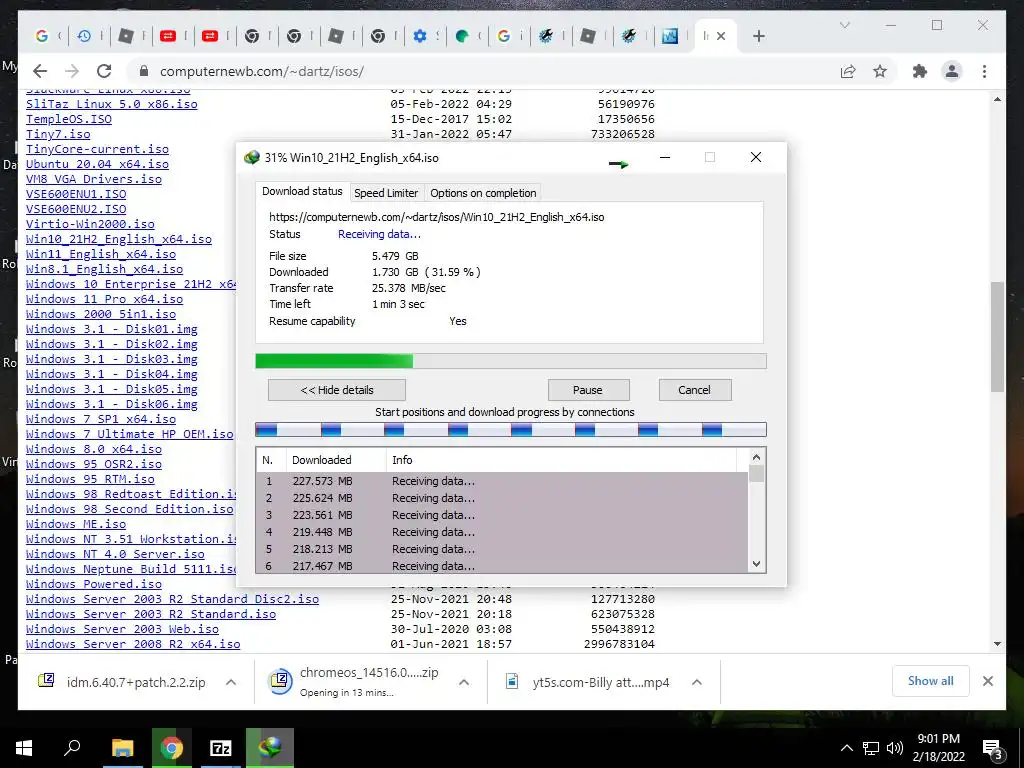Expand options for idm.6.40.7+patch zip download
The height and width of the screenshot is (768, 1024).
coord(231,682)
